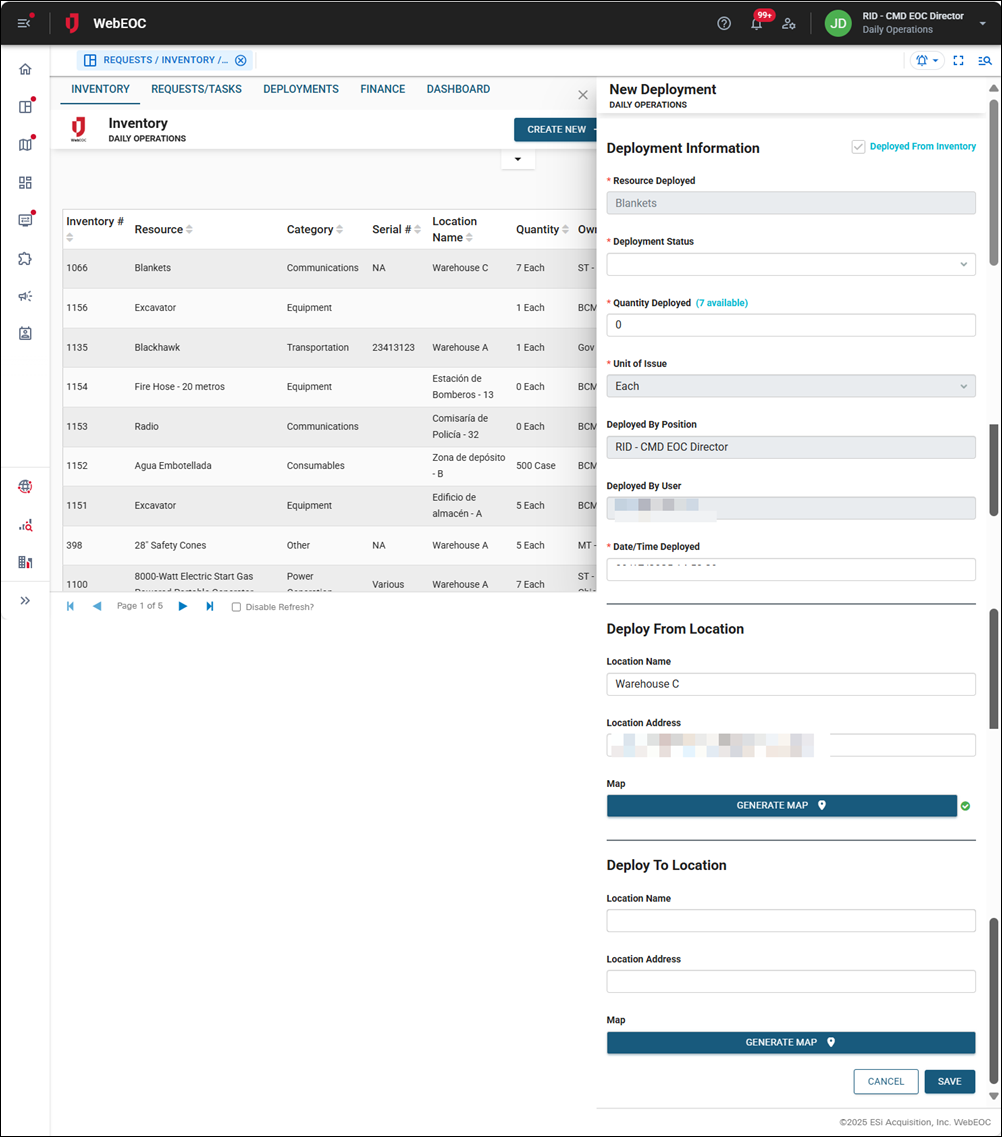Click GENERATE MAP under Deploy From Location
1002x1137 pixels.
782,804
